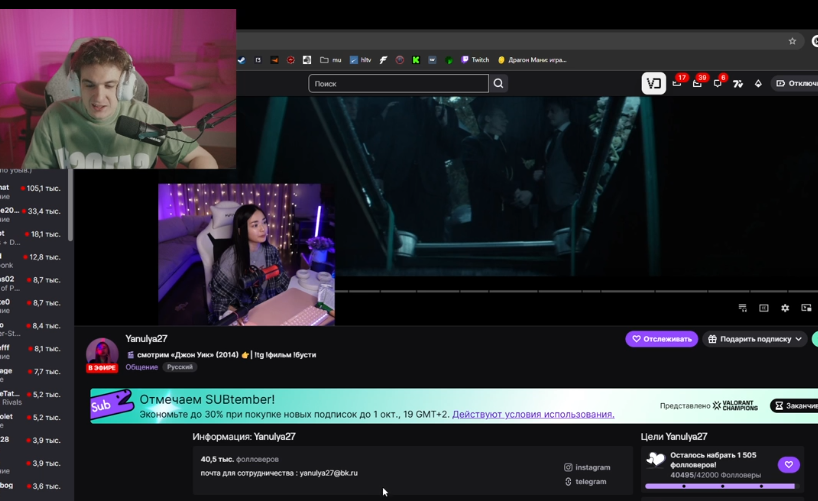
Task: Open the instagram link
Action: [x=587, y=468]
